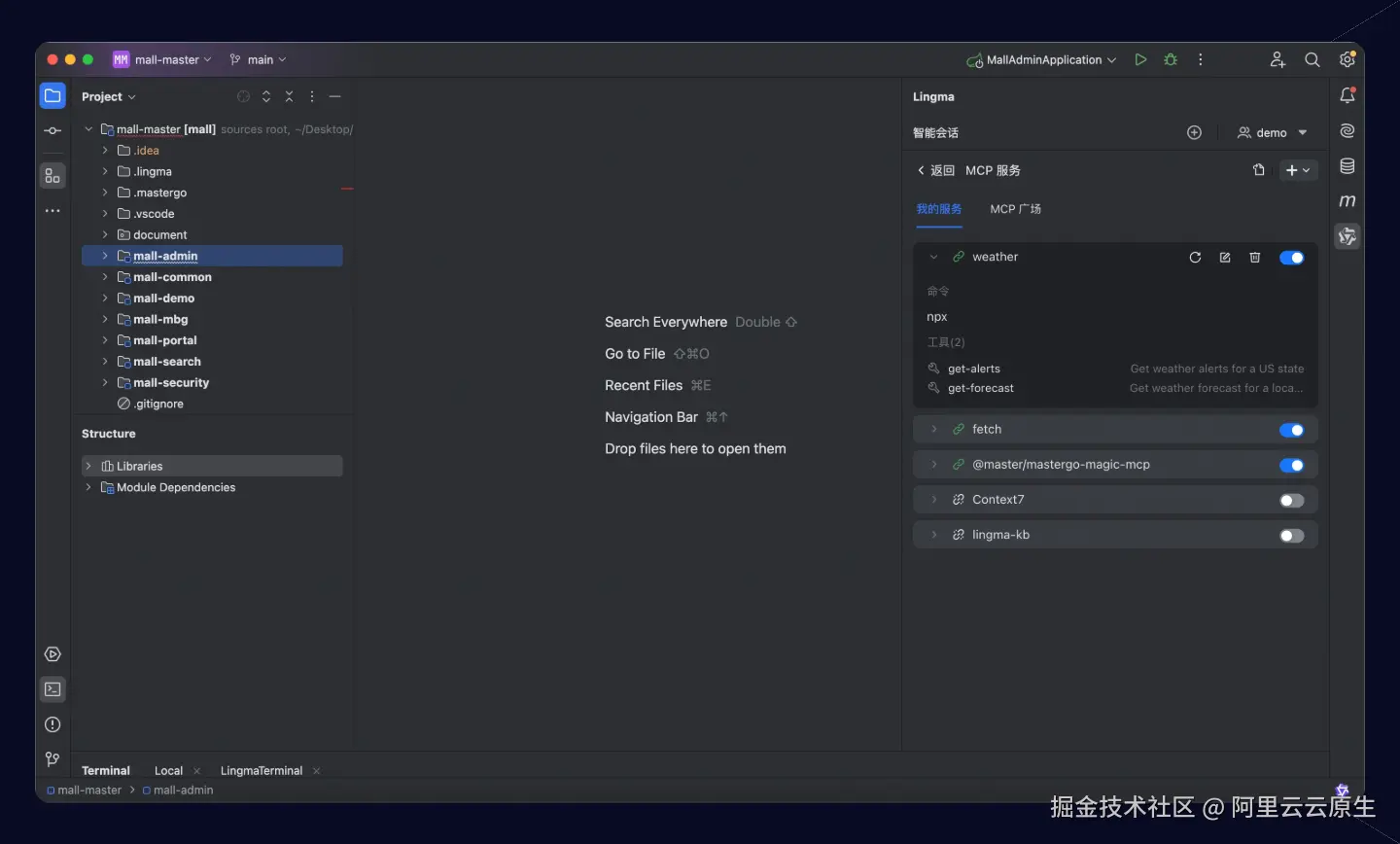Expand the mall-admin folder
The image size is (1400, 844).
point(105,256)
